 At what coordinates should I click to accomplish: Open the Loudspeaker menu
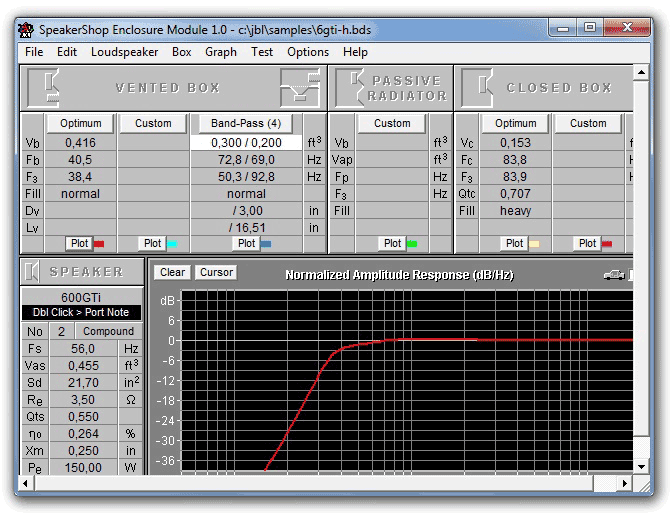[124, 52]
